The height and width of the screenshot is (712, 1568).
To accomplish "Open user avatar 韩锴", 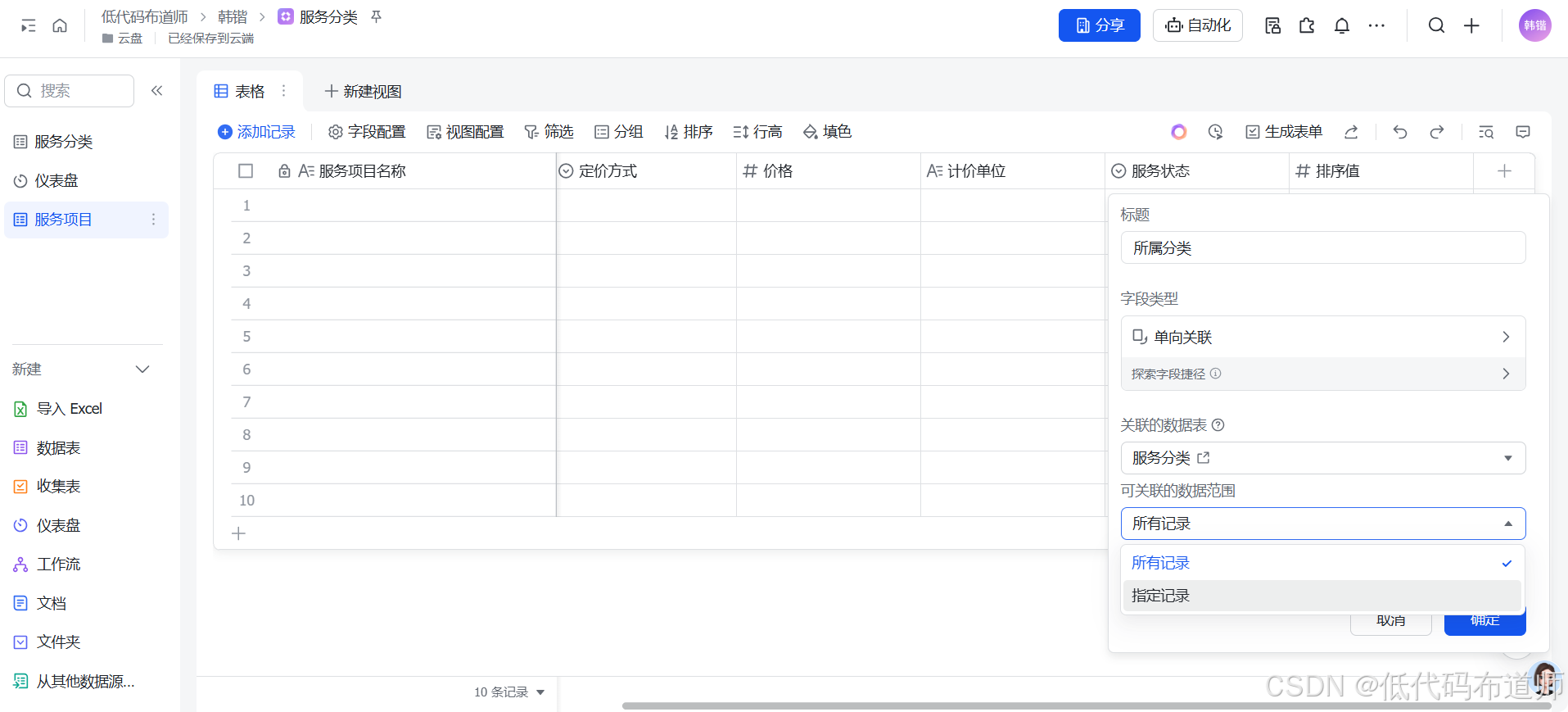I will (1534, 25).
